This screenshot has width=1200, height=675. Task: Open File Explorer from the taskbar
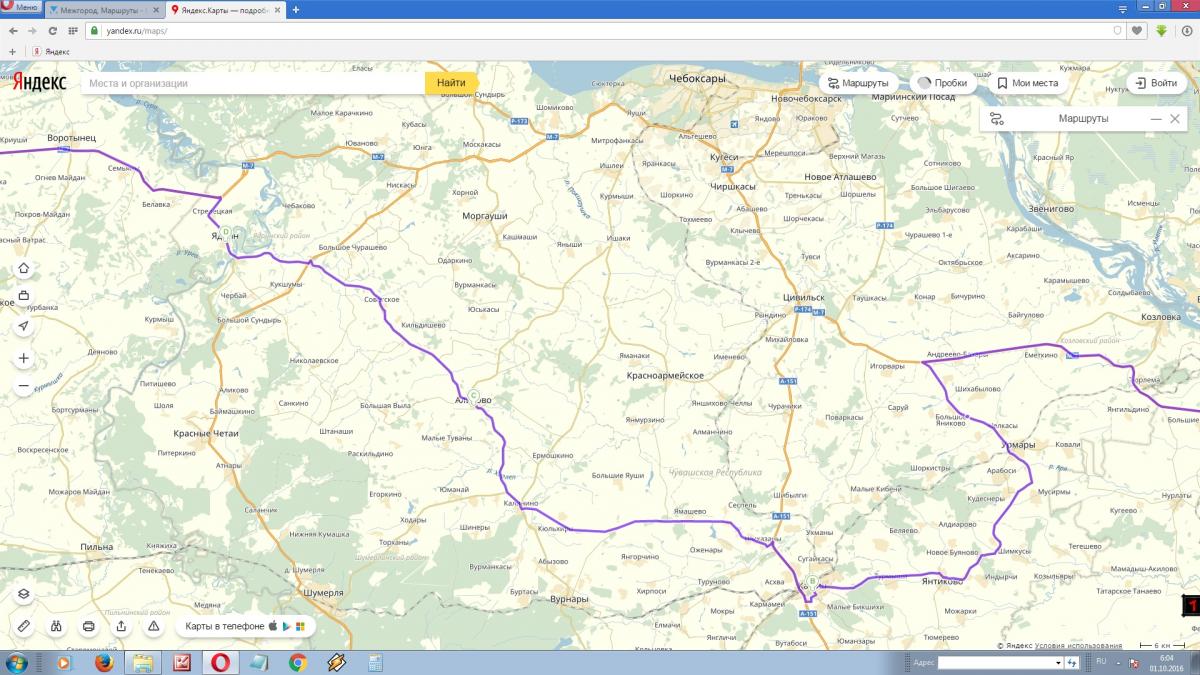tap(142, 662)
